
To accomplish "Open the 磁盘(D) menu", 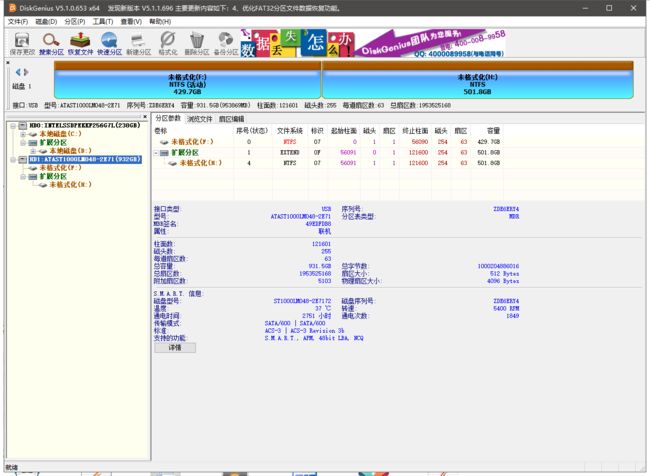I will 46,22.
